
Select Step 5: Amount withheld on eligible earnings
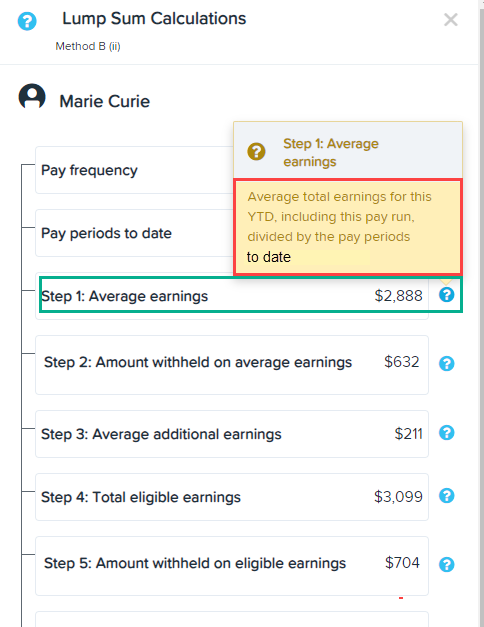[x=232, y=566]
